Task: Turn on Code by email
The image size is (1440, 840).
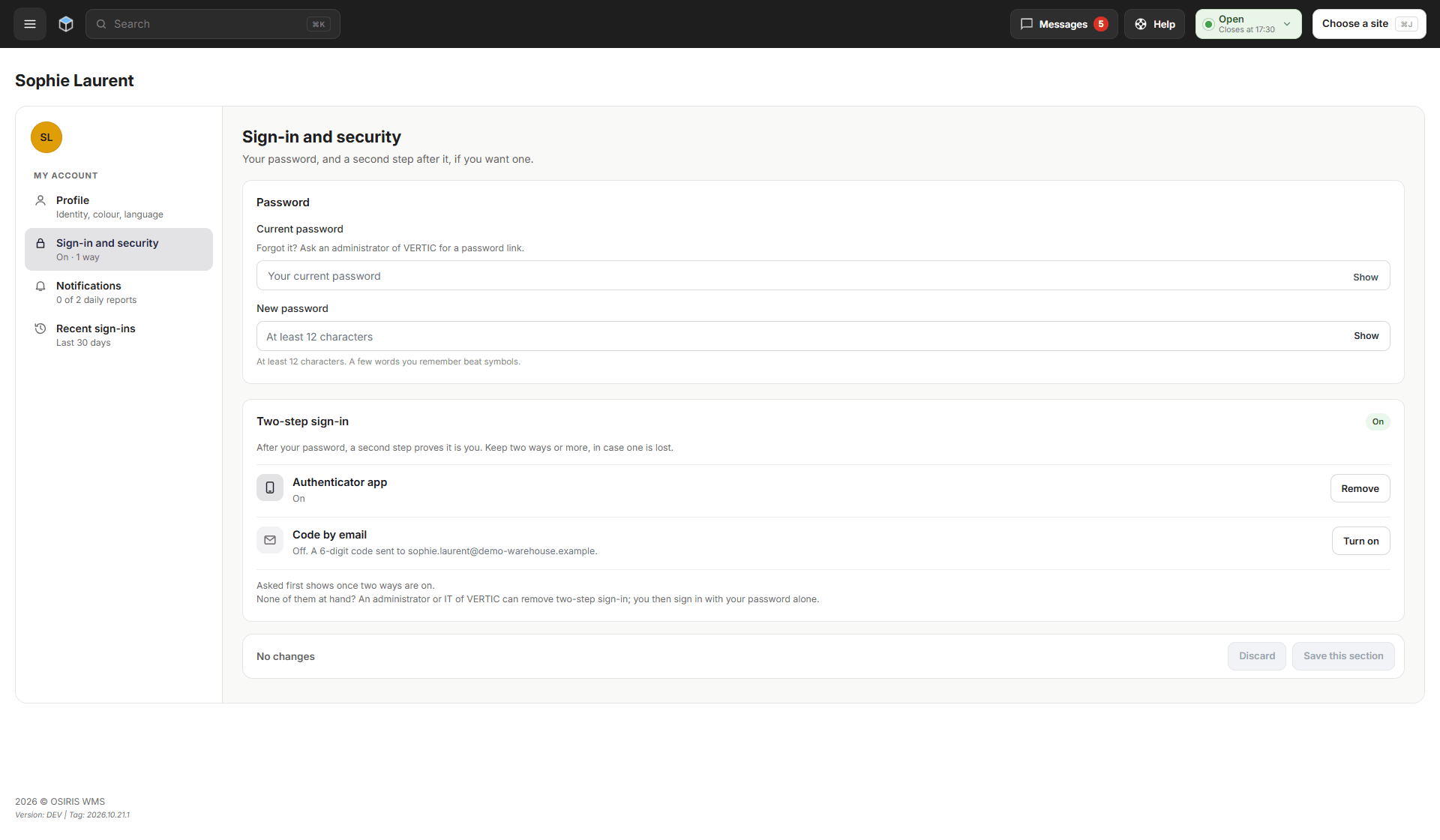Action: pos(1360,541)
